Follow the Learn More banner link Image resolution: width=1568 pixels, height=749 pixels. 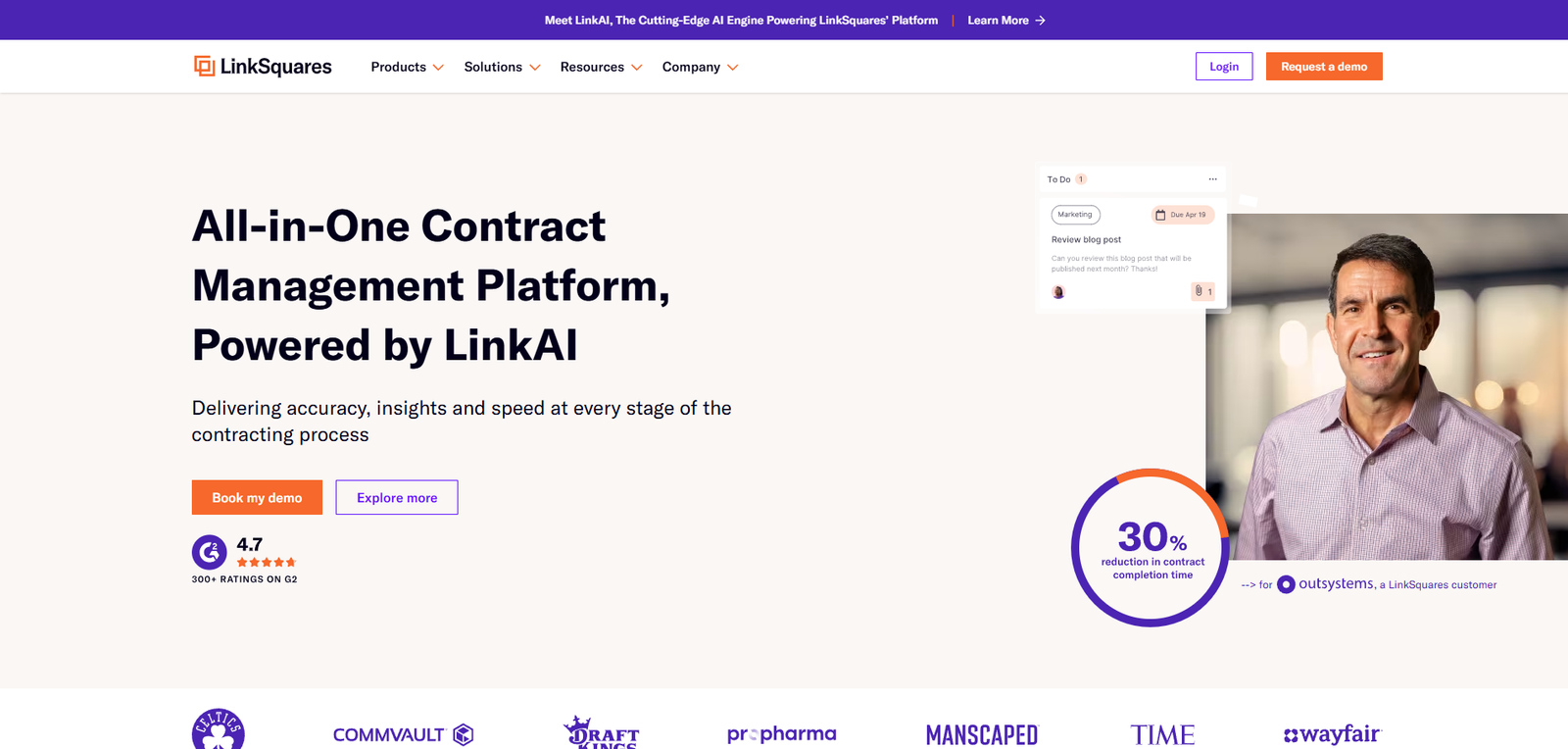tap(1005, 21)
